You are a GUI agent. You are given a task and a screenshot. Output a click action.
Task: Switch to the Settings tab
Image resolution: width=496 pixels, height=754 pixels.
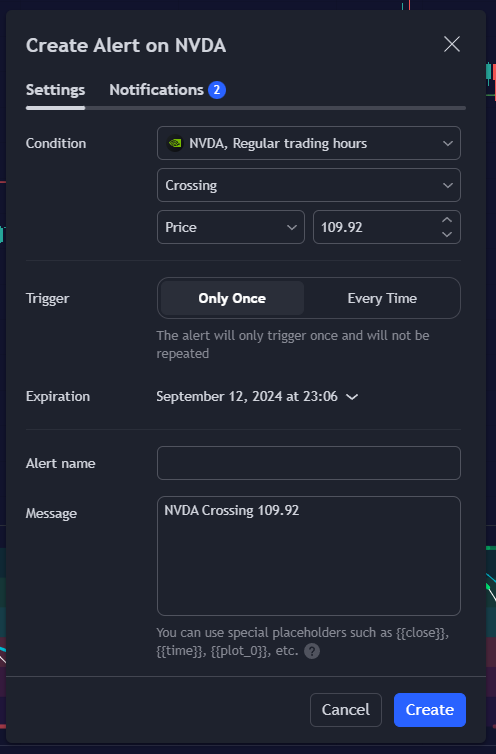[55, 90]
